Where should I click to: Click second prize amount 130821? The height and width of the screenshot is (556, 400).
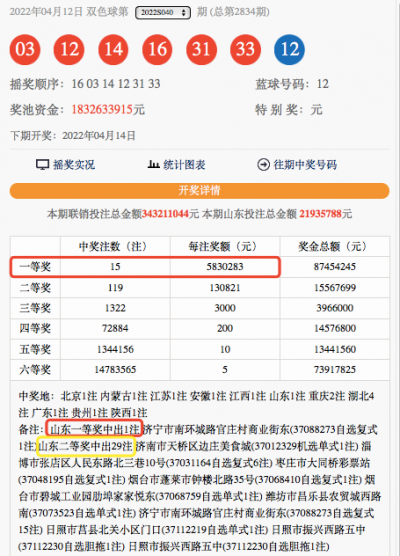point(225,287)
